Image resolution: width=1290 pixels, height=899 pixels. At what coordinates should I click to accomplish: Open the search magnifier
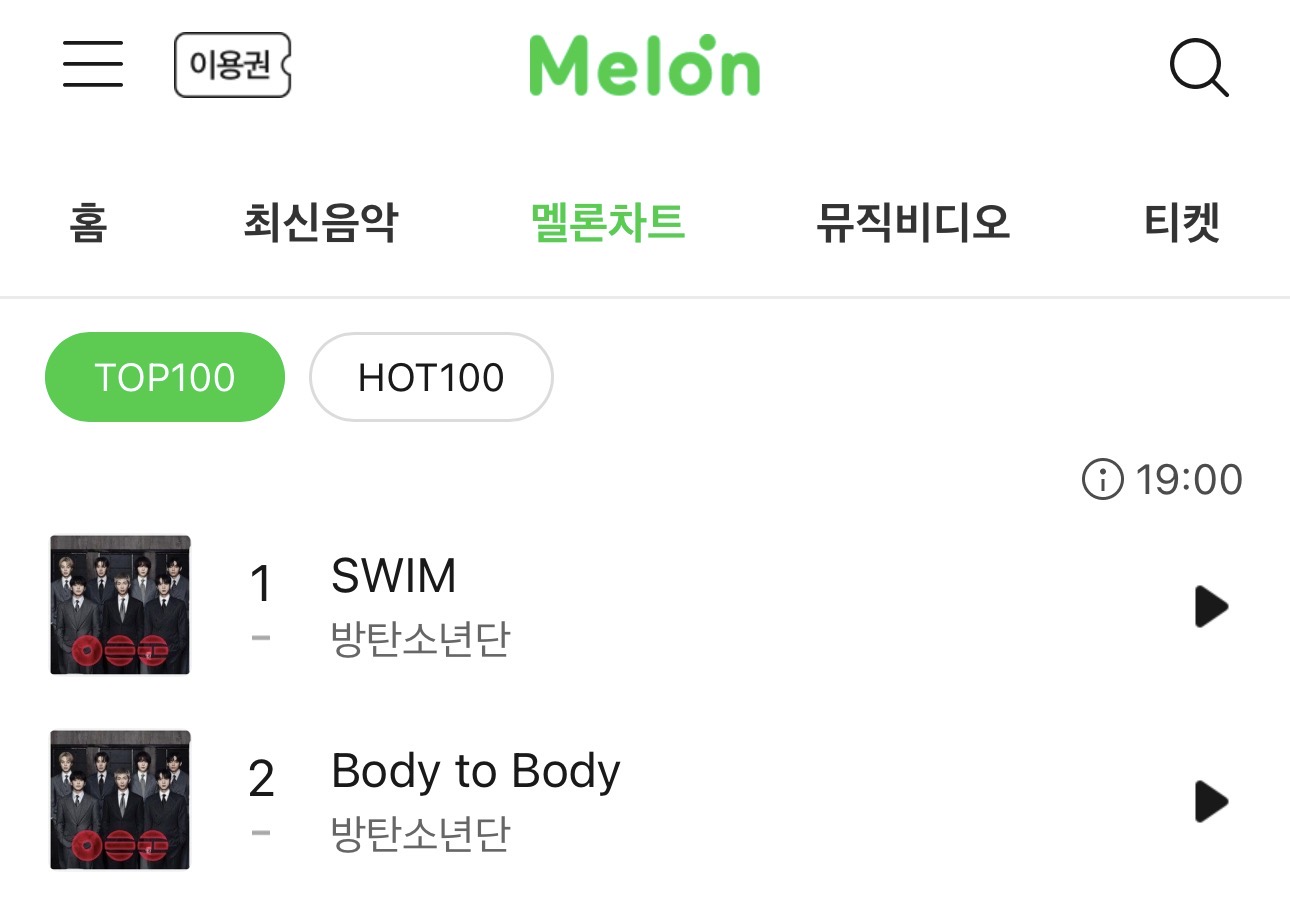(x=1197, y=68)
